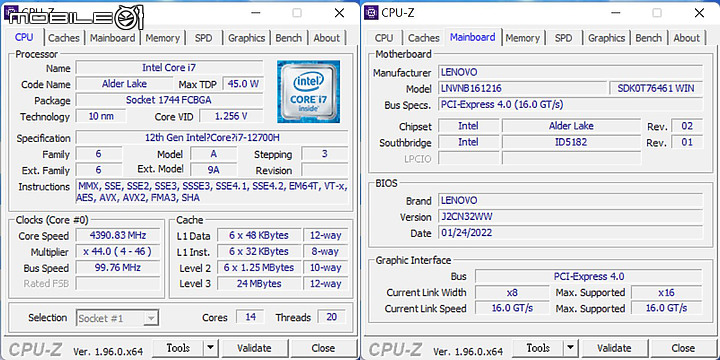This screenshot has width=720, height=360.
Task: Click Cores count value '14'
Action: click(x=250, y=317)
